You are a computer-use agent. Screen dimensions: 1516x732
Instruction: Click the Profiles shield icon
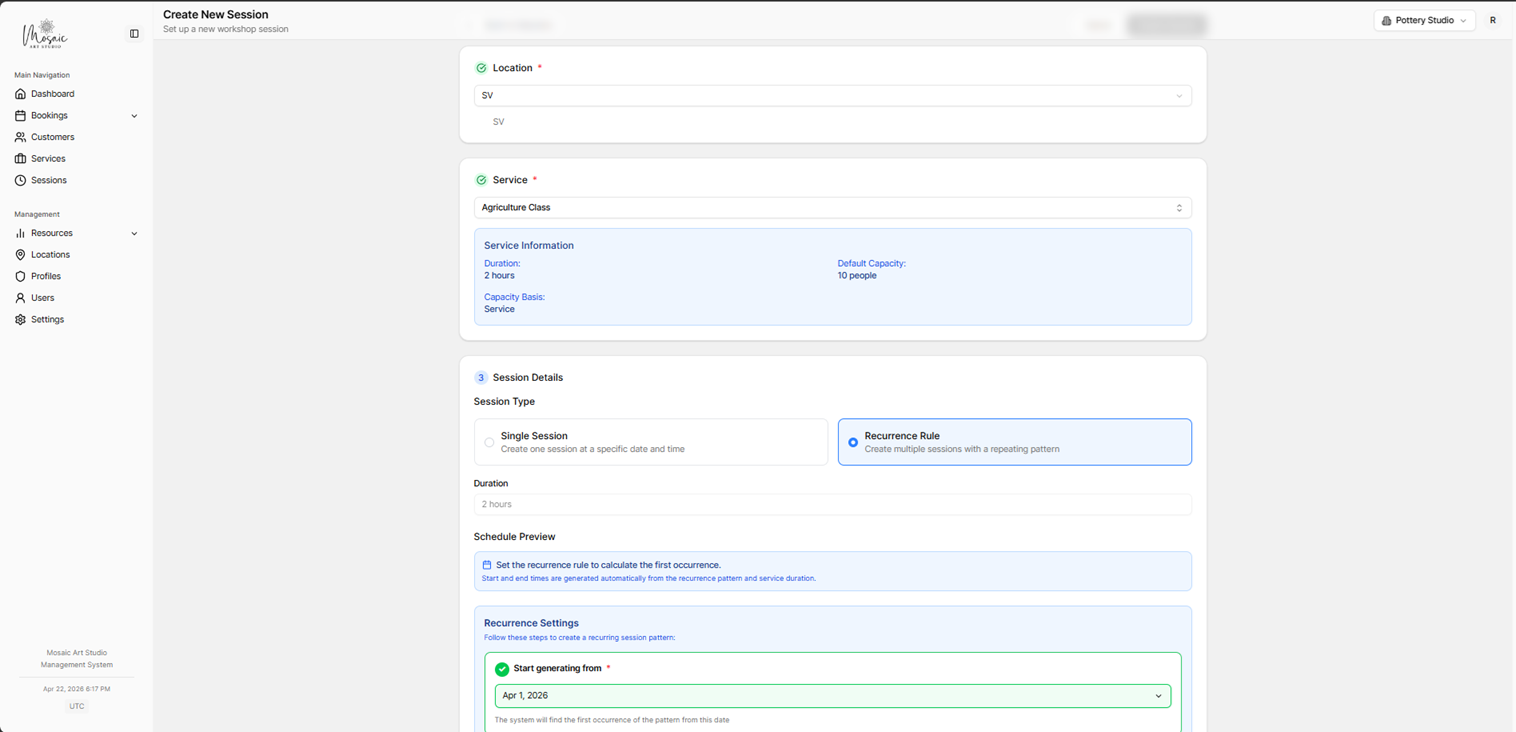(20, 276)
